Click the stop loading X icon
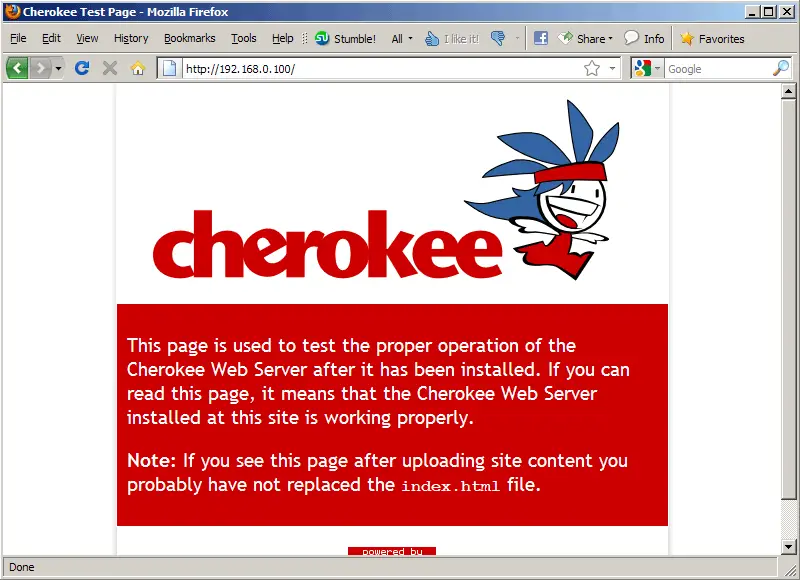Viewport: 800px width, 580px height. point(110,68)
